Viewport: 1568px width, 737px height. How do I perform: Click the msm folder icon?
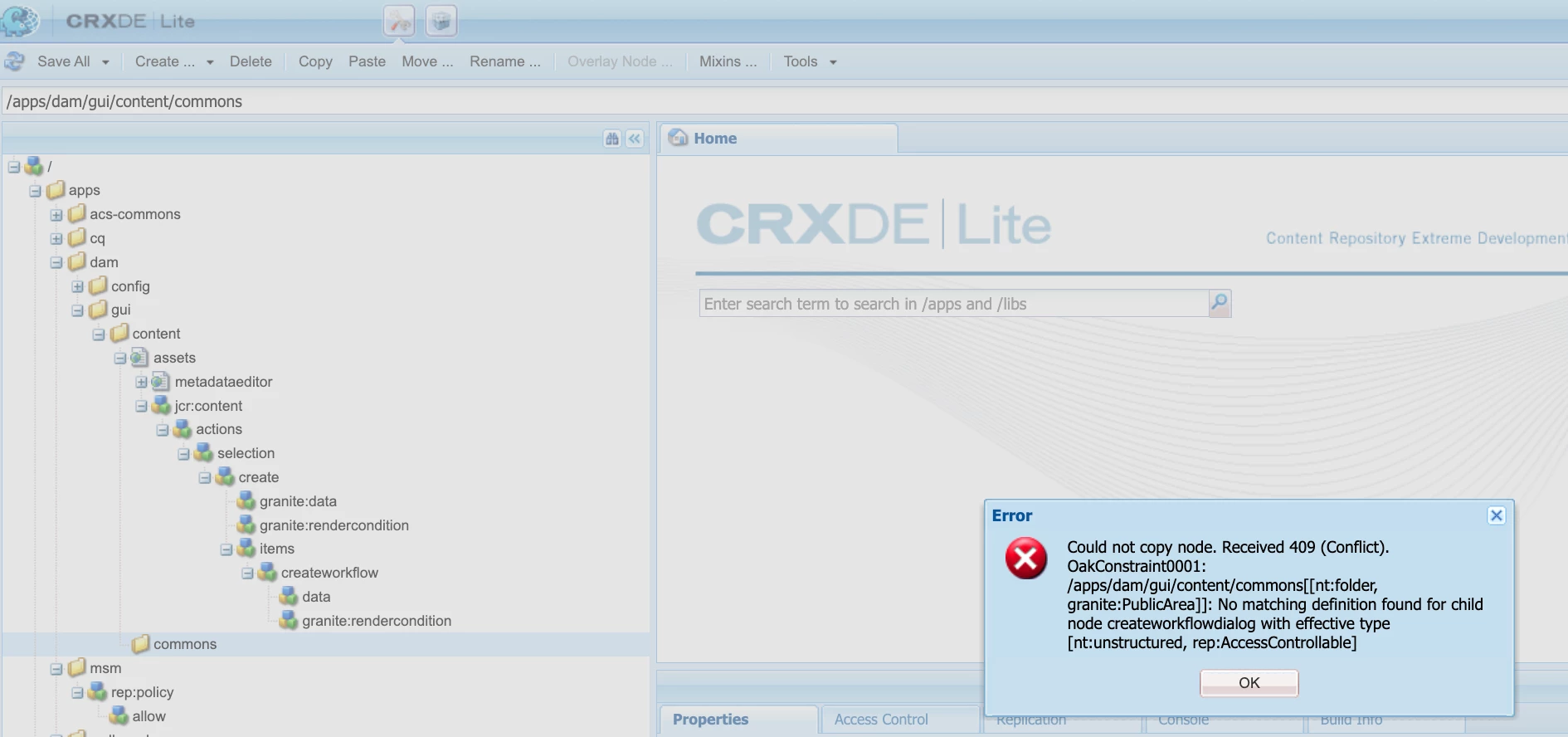77,668
